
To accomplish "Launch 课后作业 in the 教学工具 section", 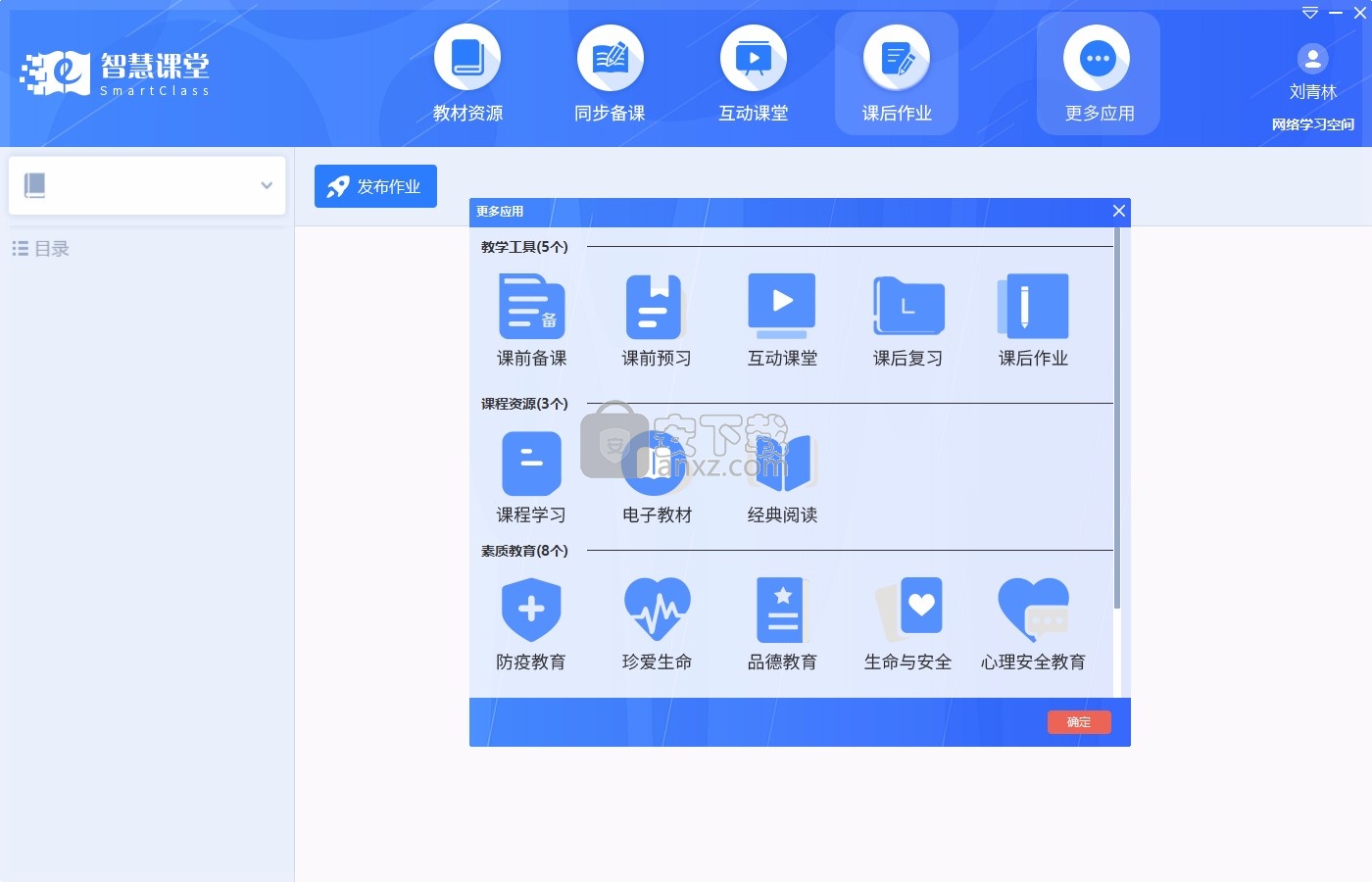I will 1033,320.
